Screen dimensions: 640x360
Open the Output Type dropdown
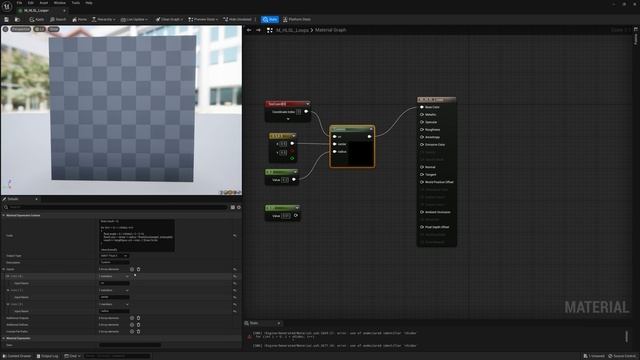(x=114, y=256)
